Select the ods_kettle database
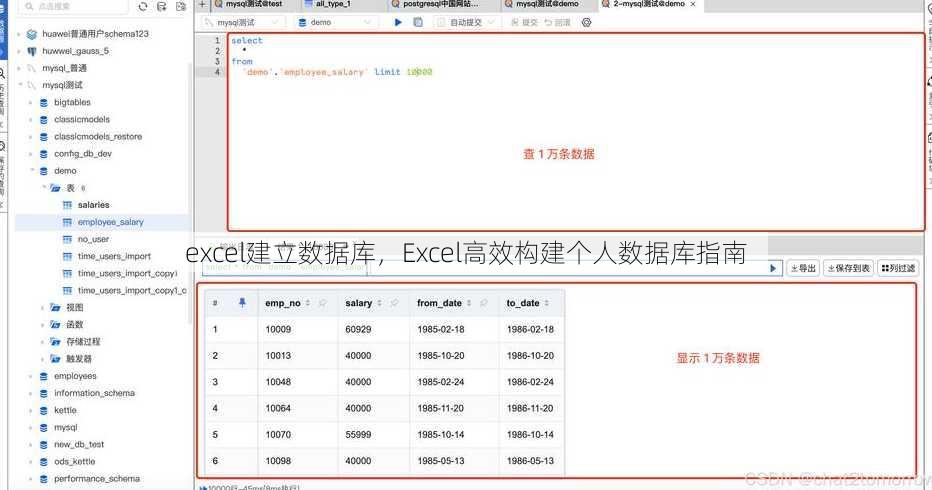This screenshot has height=490, width=932. (74, 461)
